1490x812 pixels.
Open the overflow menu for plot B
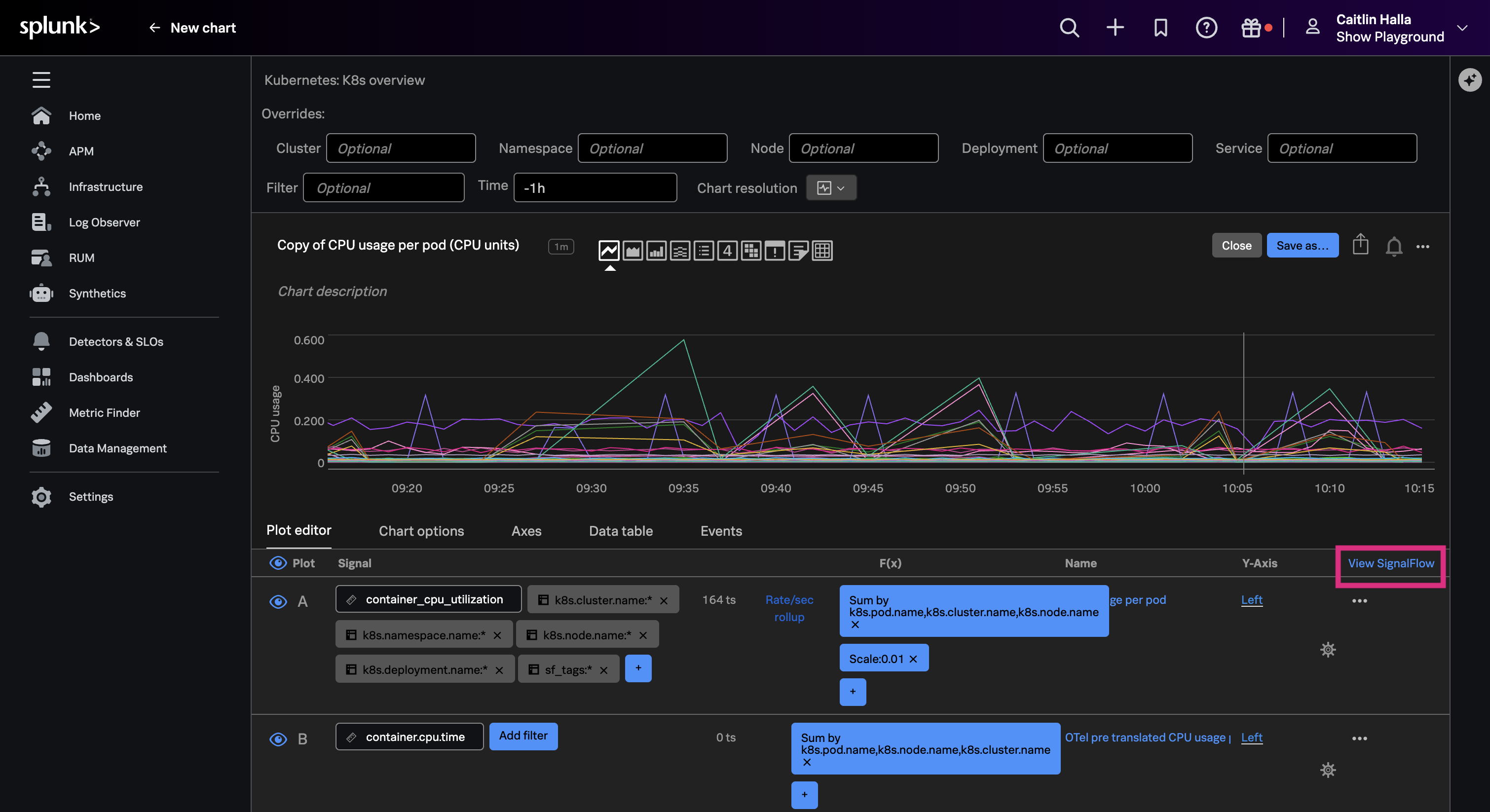pyautogui.click(x=1359, y=738)
